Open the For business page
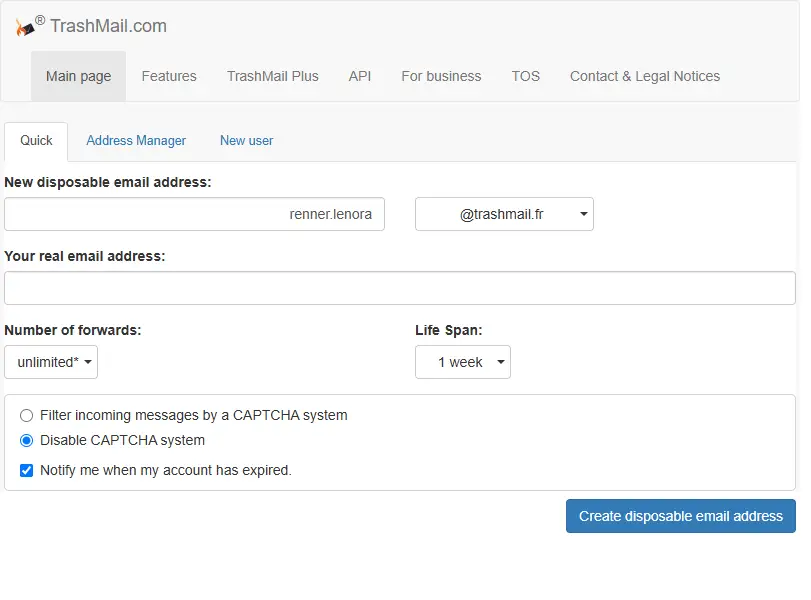Viewport: 811px width, 600px height. pyautogui.click(x=441, y=76)
